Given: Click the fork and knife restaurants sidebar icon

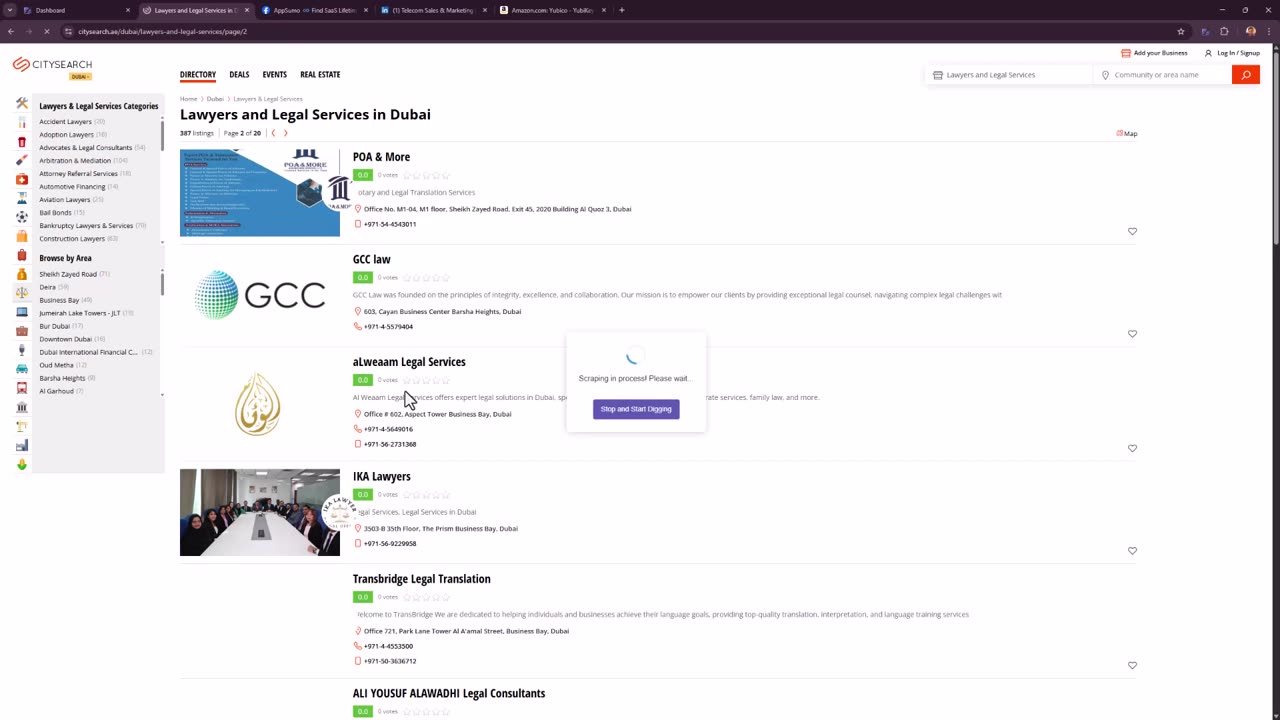Looking at the screenshot, I should [x=22, y=122].
